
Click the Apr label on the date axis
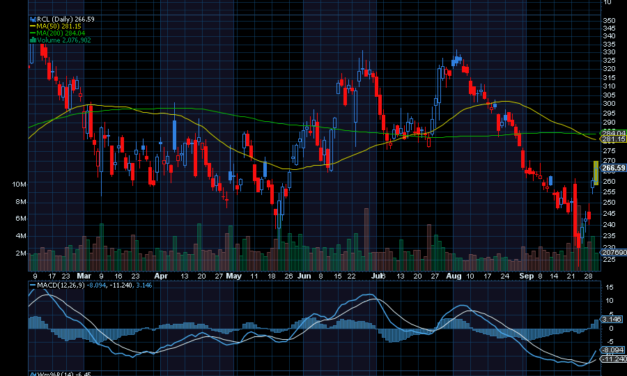(161, 276)
